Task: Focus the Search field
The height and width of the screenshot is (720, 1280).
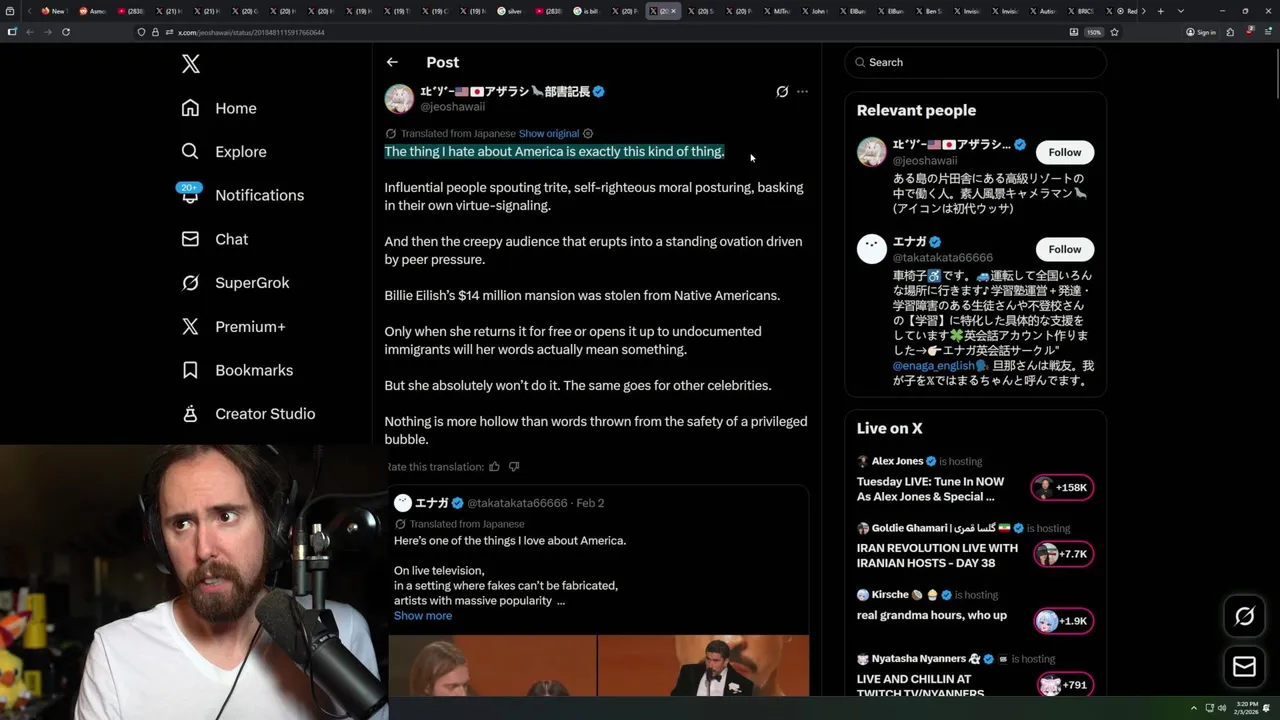Action: [x=975, y=62]
